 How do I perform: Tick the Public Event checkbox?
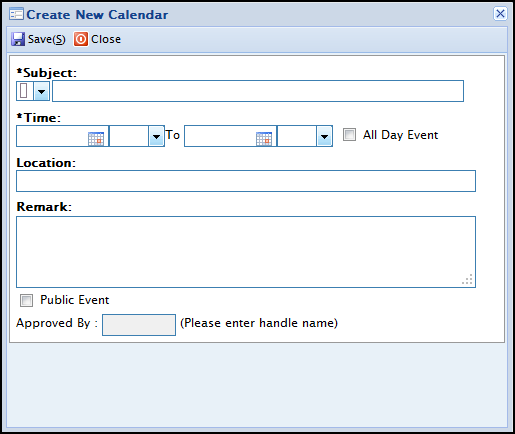pos(26,300)
